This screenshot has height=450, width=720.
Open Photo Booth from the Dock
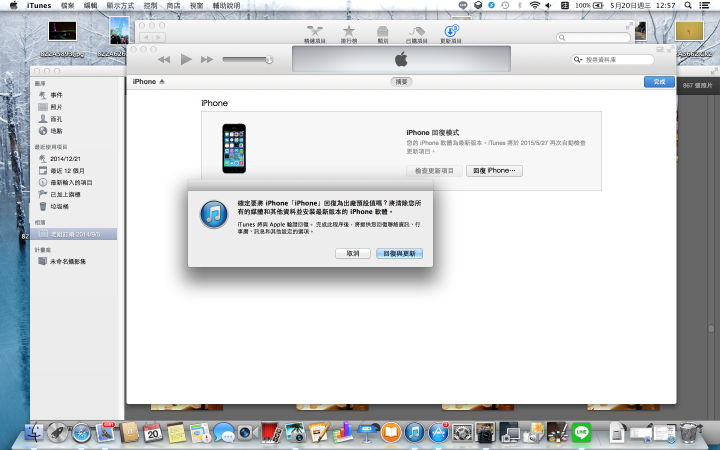[271, 433]
